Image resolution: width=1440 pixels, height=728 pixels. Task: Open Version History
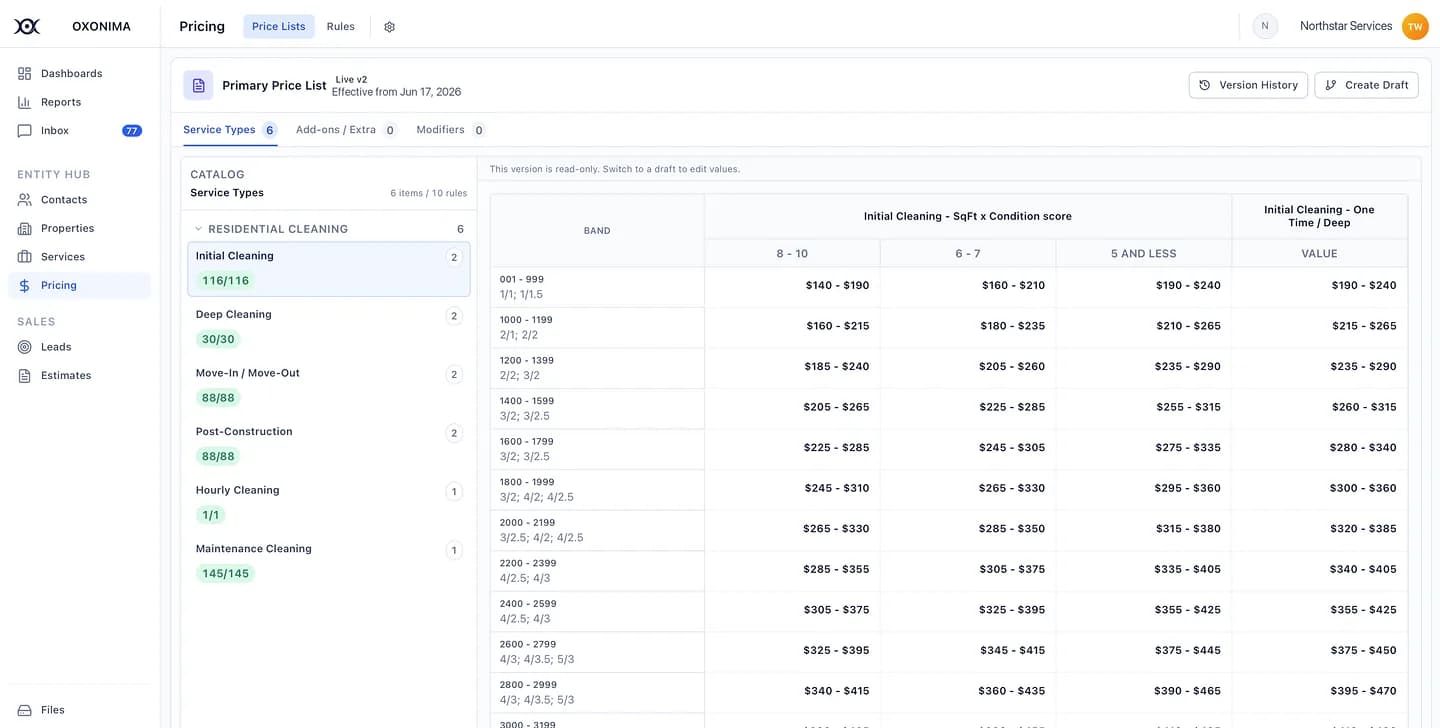1249,85
